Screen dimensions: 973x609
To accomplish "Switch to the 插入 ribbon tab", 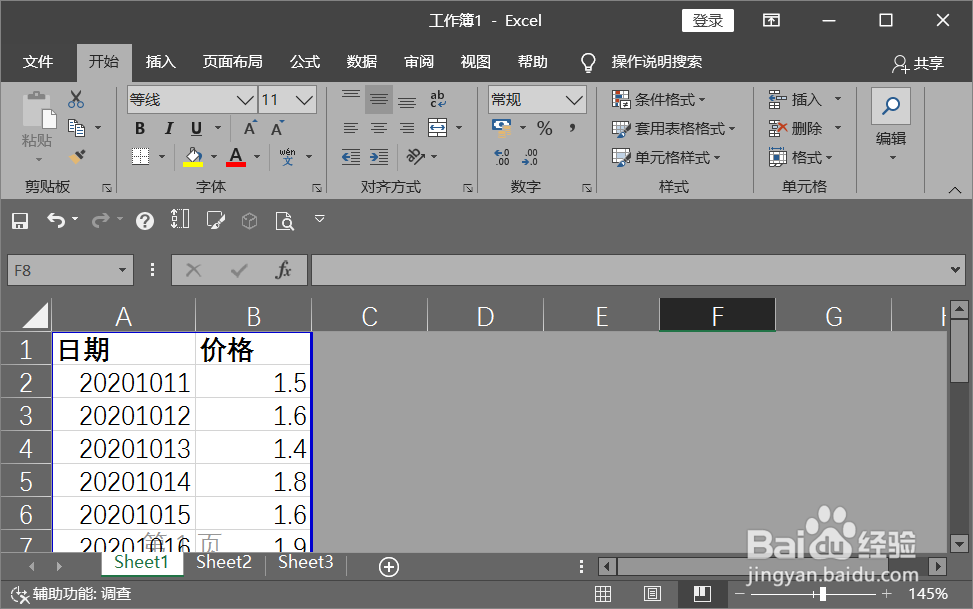I will pos(160,61).
